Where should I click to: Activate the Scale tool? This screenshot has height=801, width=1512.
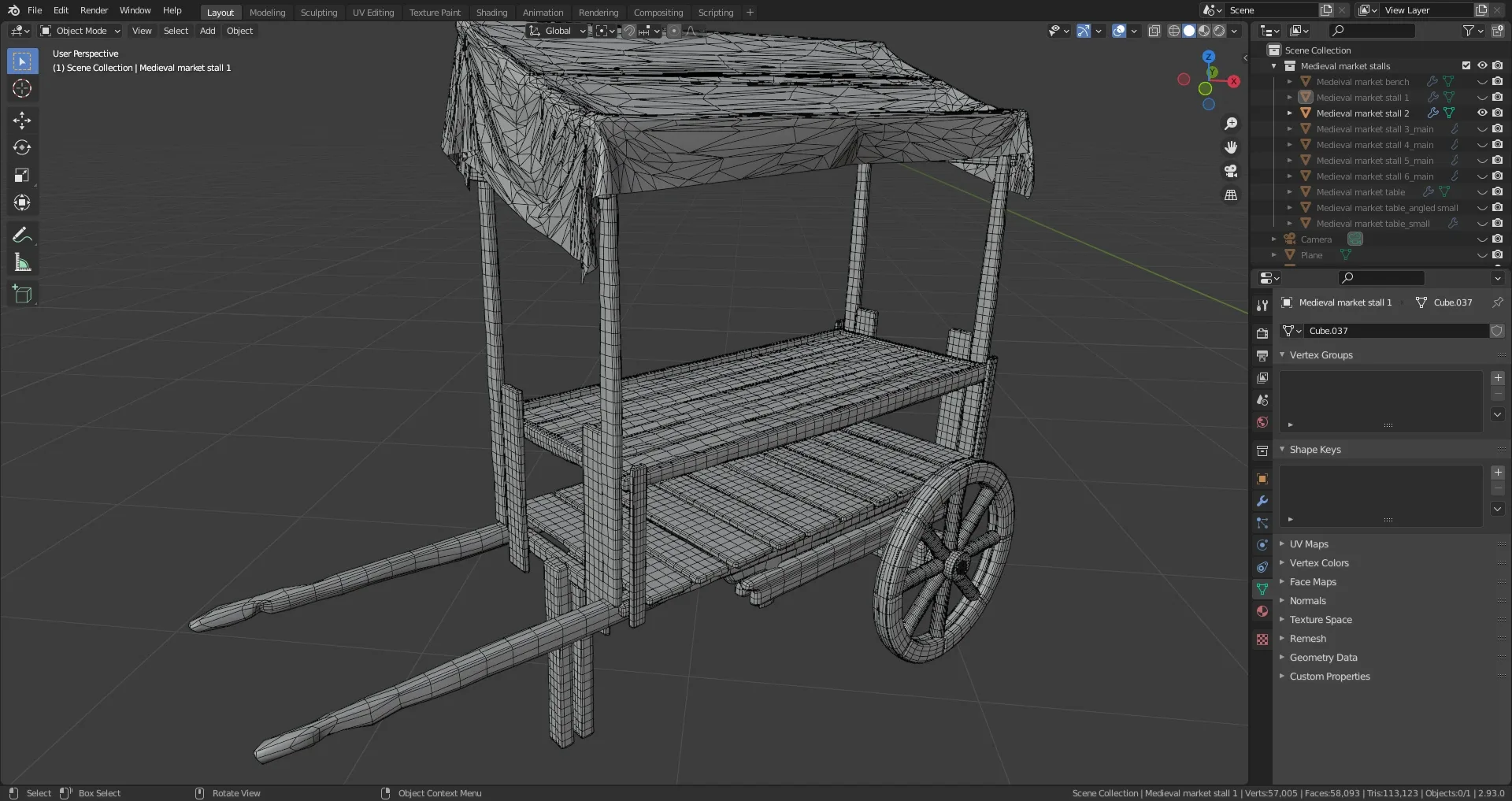pyautogui.click(x=22, y=175)
